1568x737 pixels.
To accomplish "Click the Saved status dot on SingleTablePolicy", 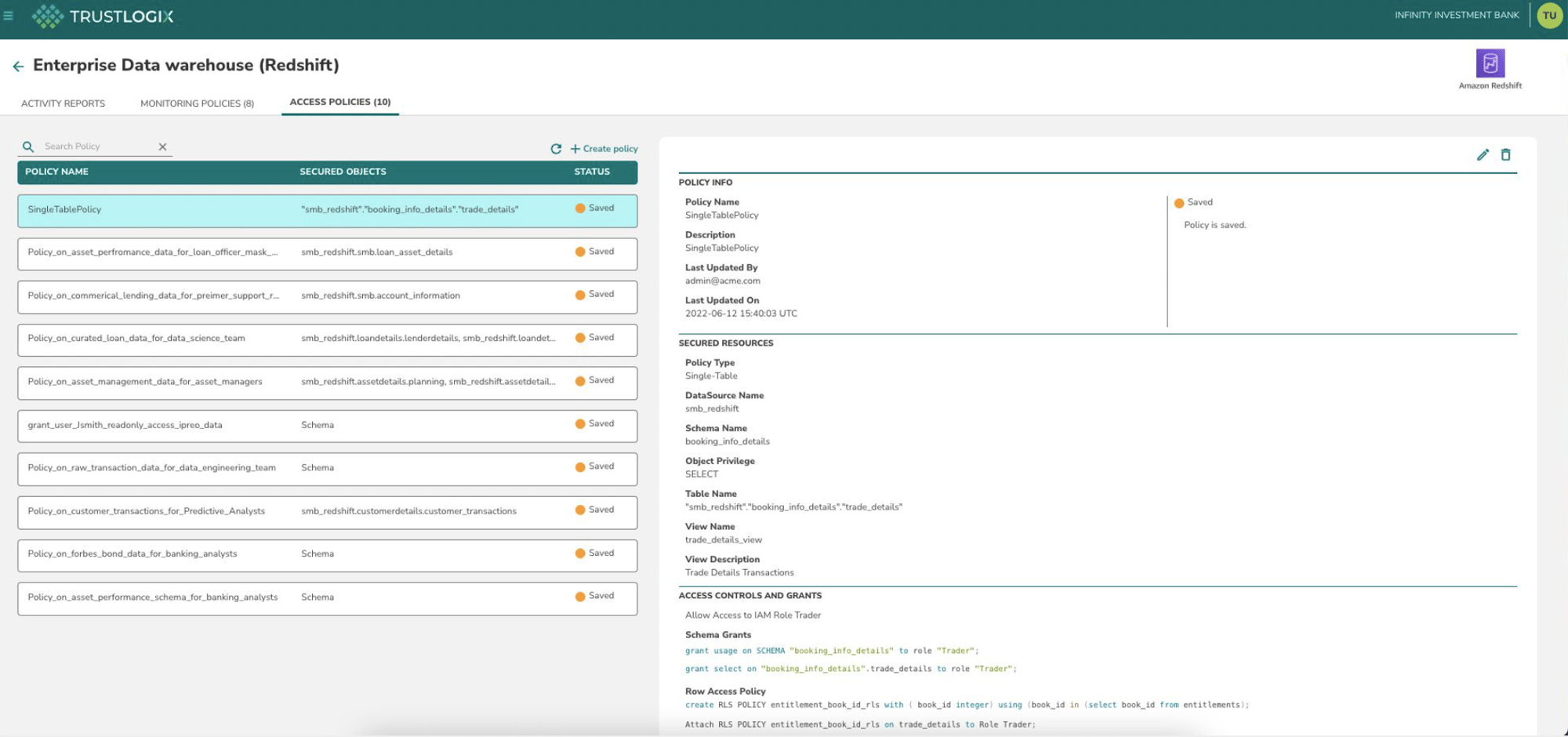I will coord(579,209).
